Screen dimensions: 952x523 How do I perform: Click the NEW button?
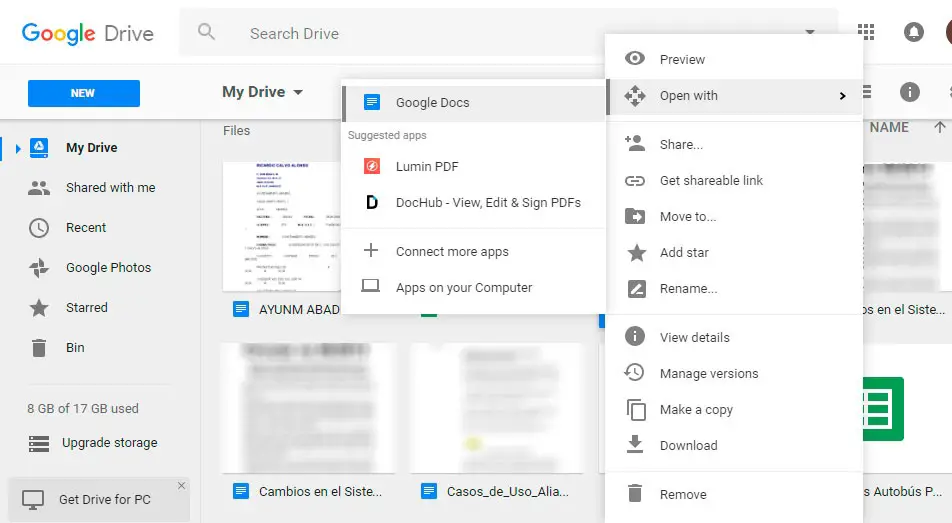(84, 93)
